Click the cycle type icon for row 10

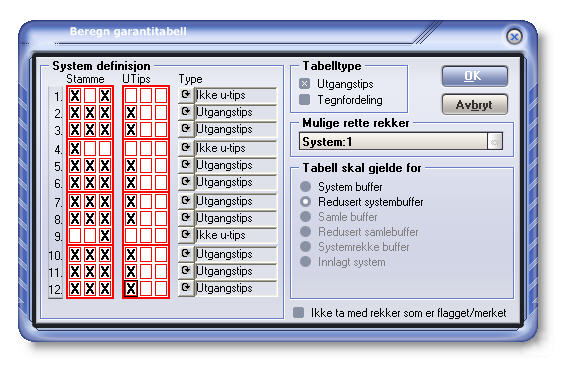point(186,254)
